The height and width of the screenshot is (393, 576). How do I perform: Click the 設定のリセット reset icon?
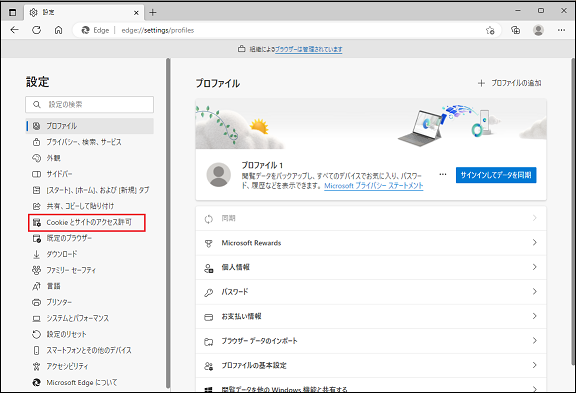point(36,334)
